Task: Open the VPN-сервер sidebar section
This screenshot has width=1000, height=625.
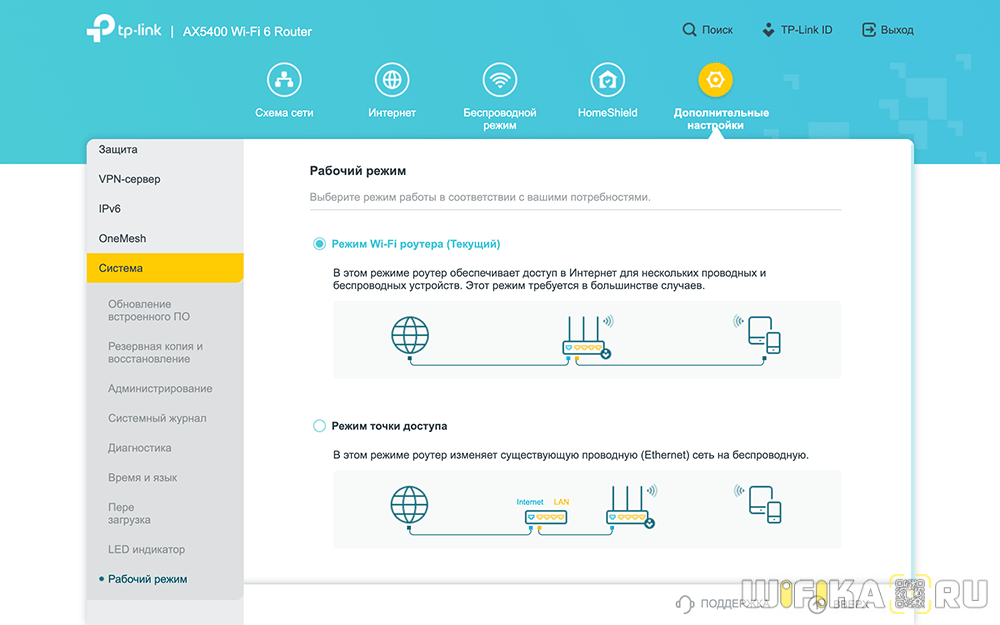Action: [164, 179]
